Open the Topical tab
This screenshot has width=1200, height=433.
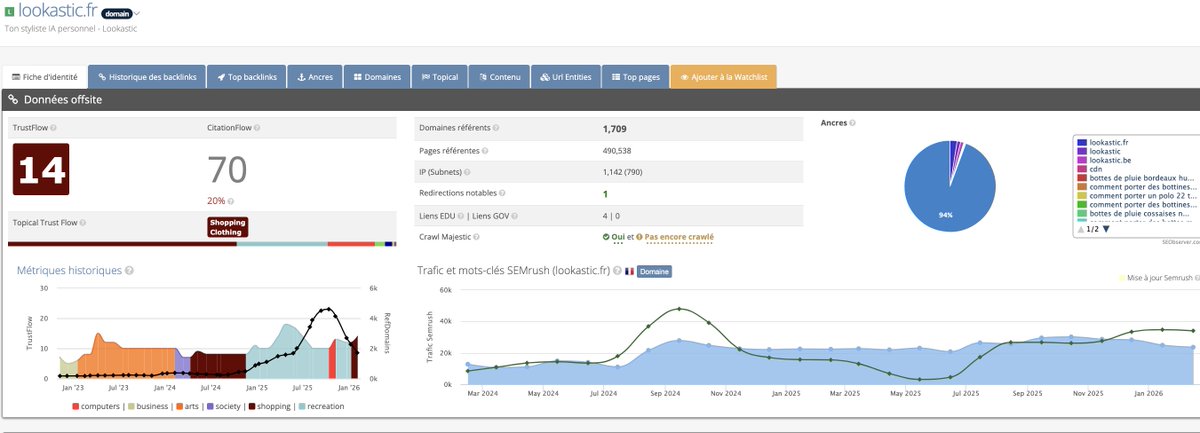click(x=440, y=76)
